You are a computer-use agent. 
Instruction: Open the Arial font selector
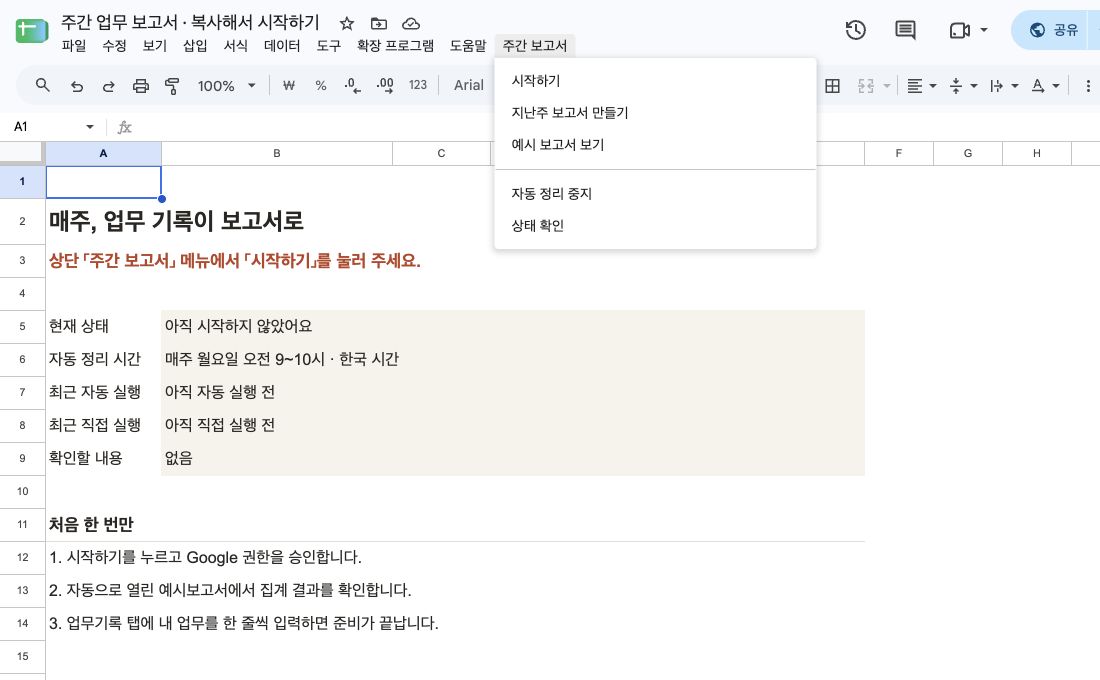pyautogui.click(x=469, y=86)
